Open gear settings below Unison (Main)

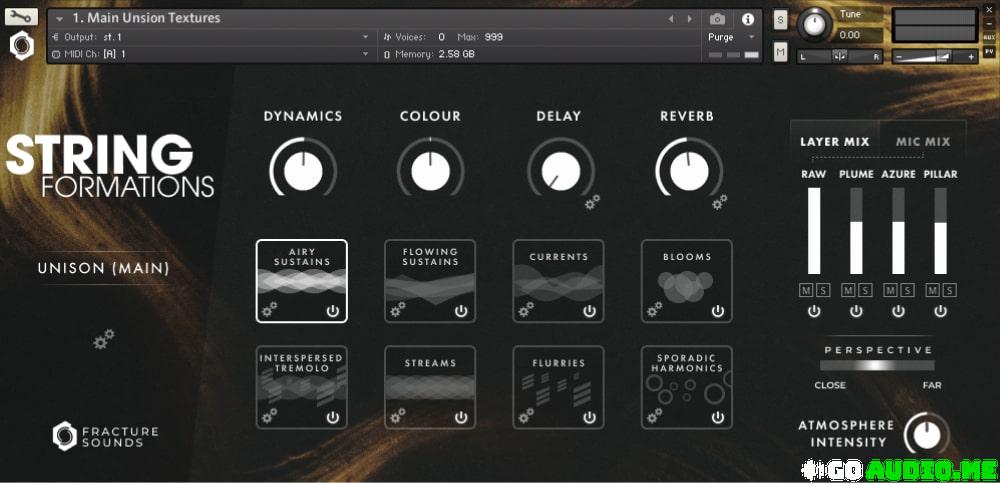[x=103, y=339]
